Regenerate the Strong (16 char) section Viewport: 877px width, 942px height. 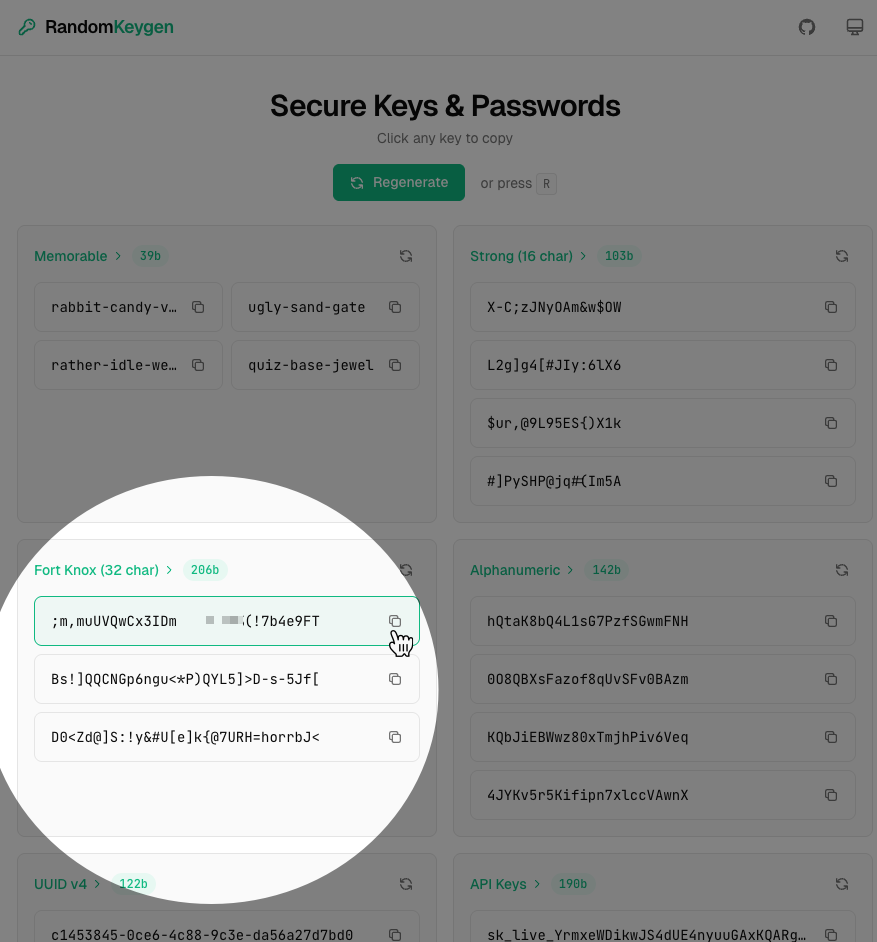coord(842,256)
